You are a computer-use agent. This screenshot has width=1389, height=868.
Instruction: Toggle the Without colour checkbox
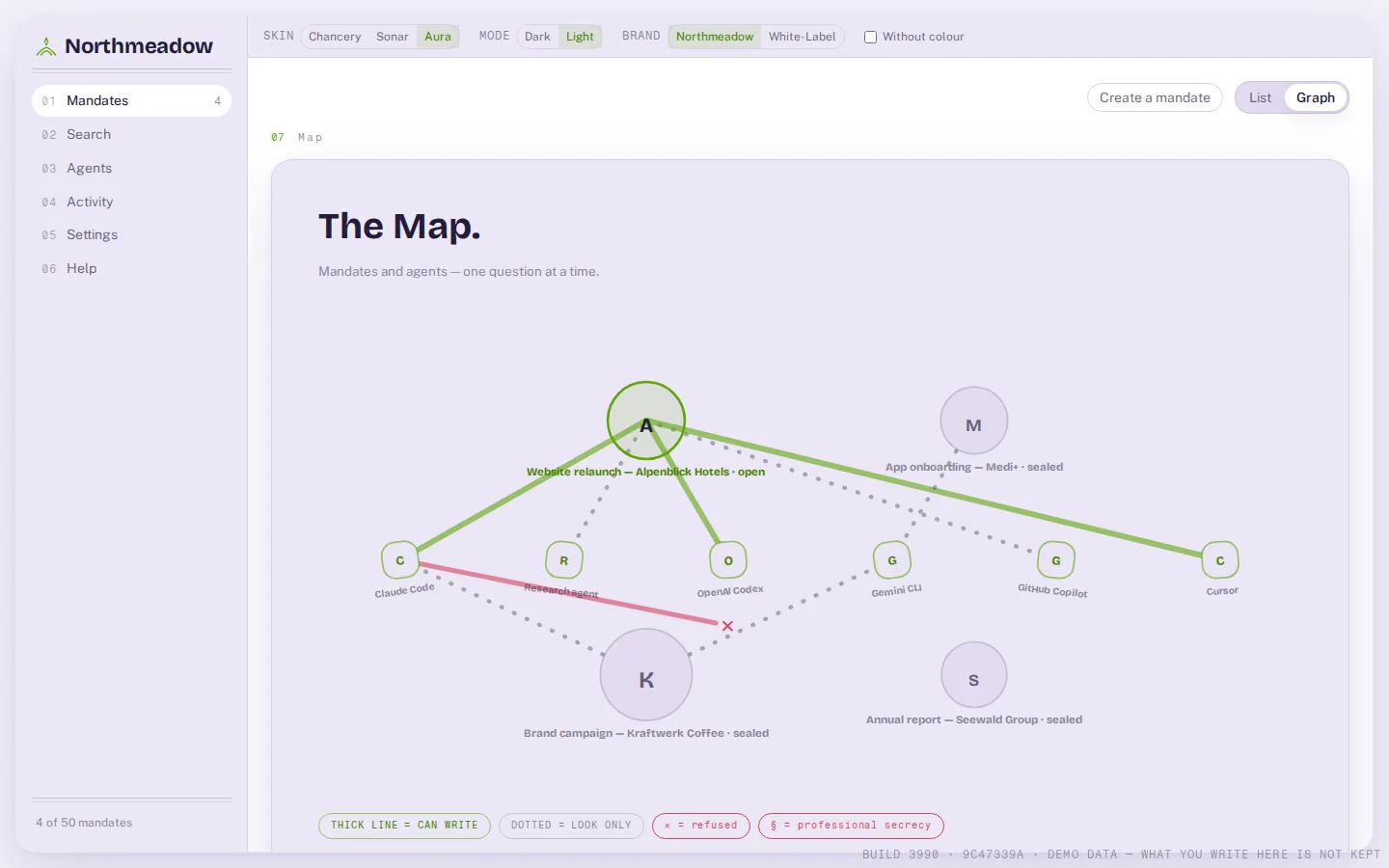[x=870, y=37]
